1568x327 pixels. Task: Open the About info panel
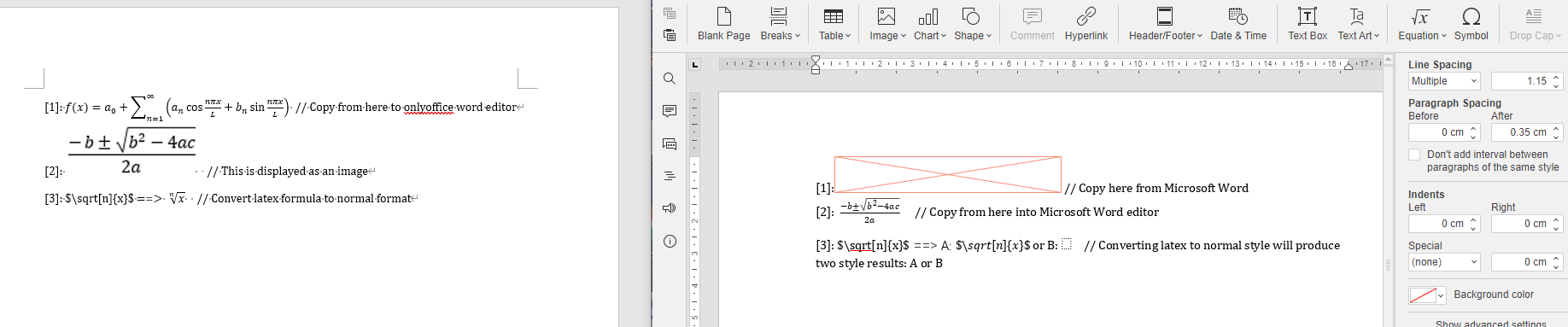670,241
